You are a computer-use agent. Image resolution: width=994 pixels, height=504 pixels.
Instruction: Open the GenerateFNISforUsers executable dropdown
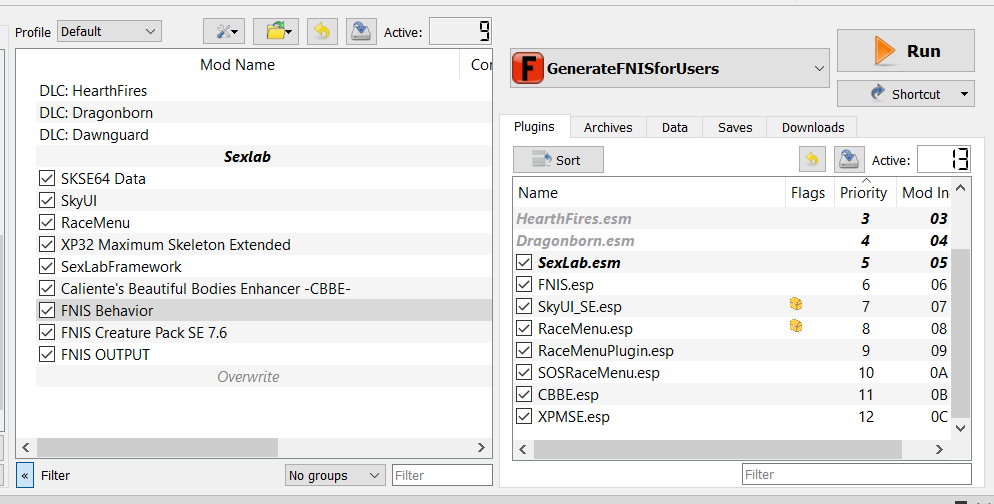point(669,68)
